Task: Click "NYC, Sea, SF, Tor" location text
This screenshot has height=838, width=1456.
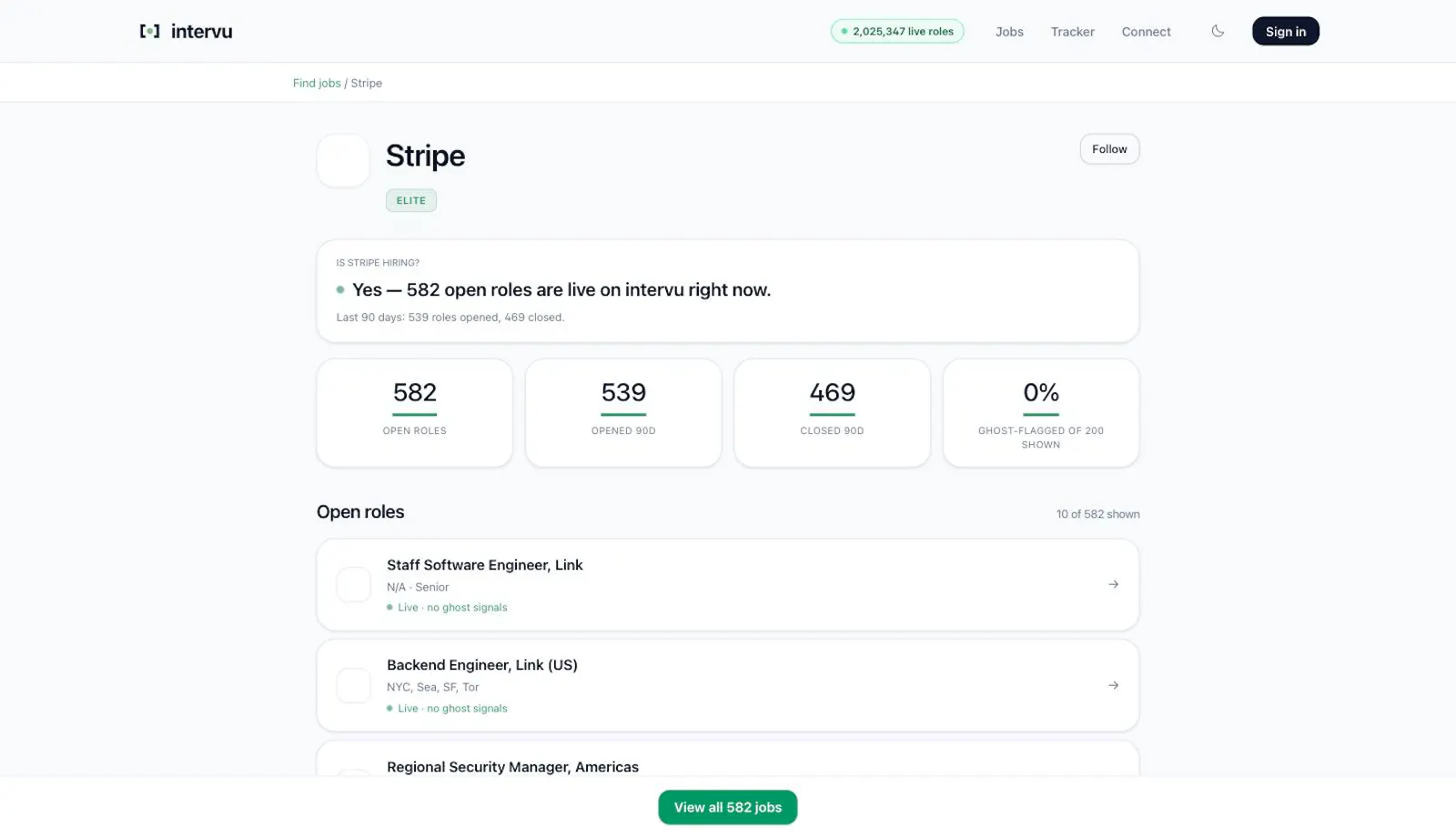Action: click(432, 687)
